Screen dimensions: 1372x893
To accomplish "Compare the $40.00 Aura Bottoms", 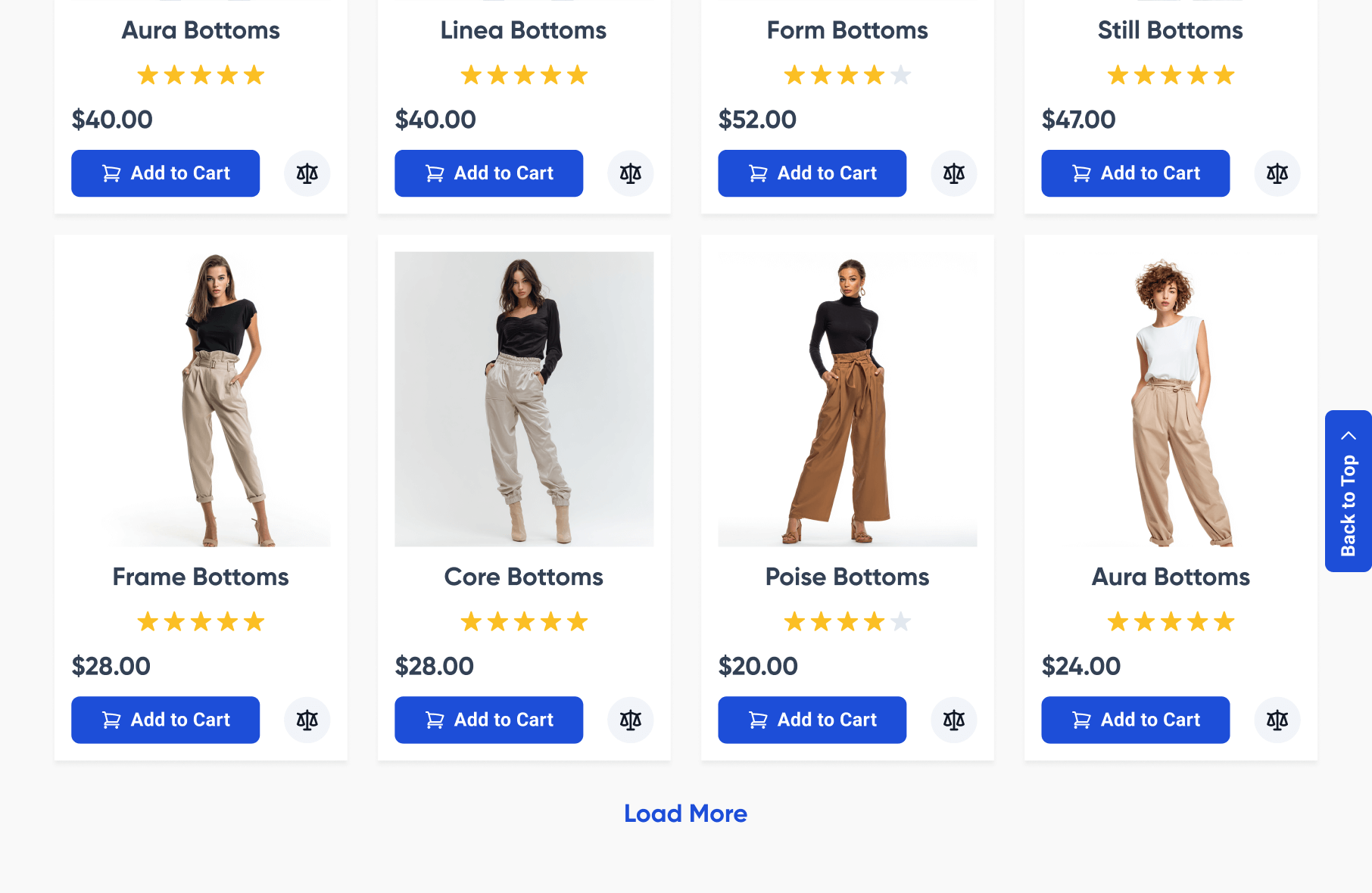I will [307, 173].
